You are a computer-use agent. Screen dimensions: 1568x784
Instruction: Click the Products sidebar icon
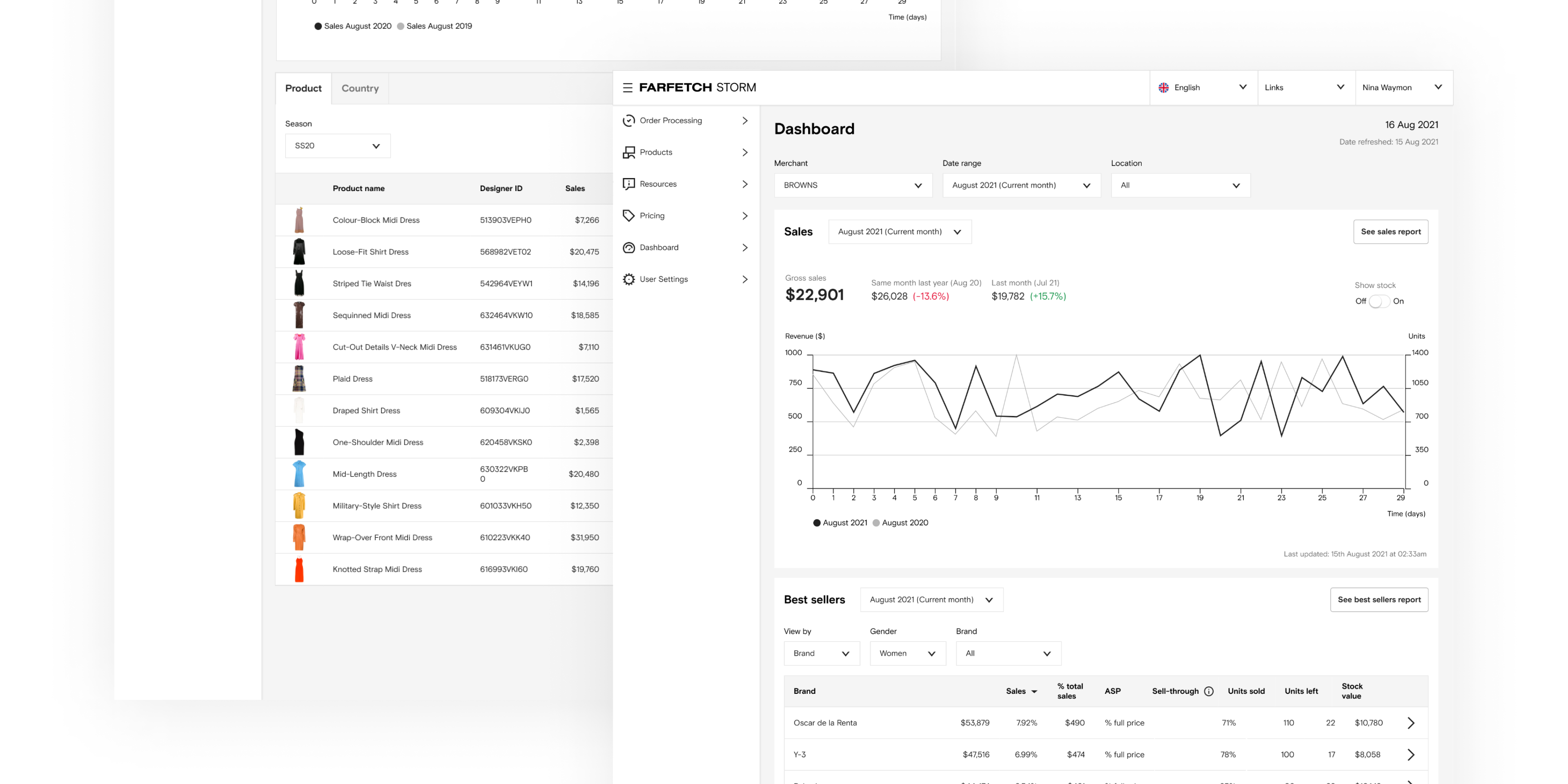pos(629,152)
